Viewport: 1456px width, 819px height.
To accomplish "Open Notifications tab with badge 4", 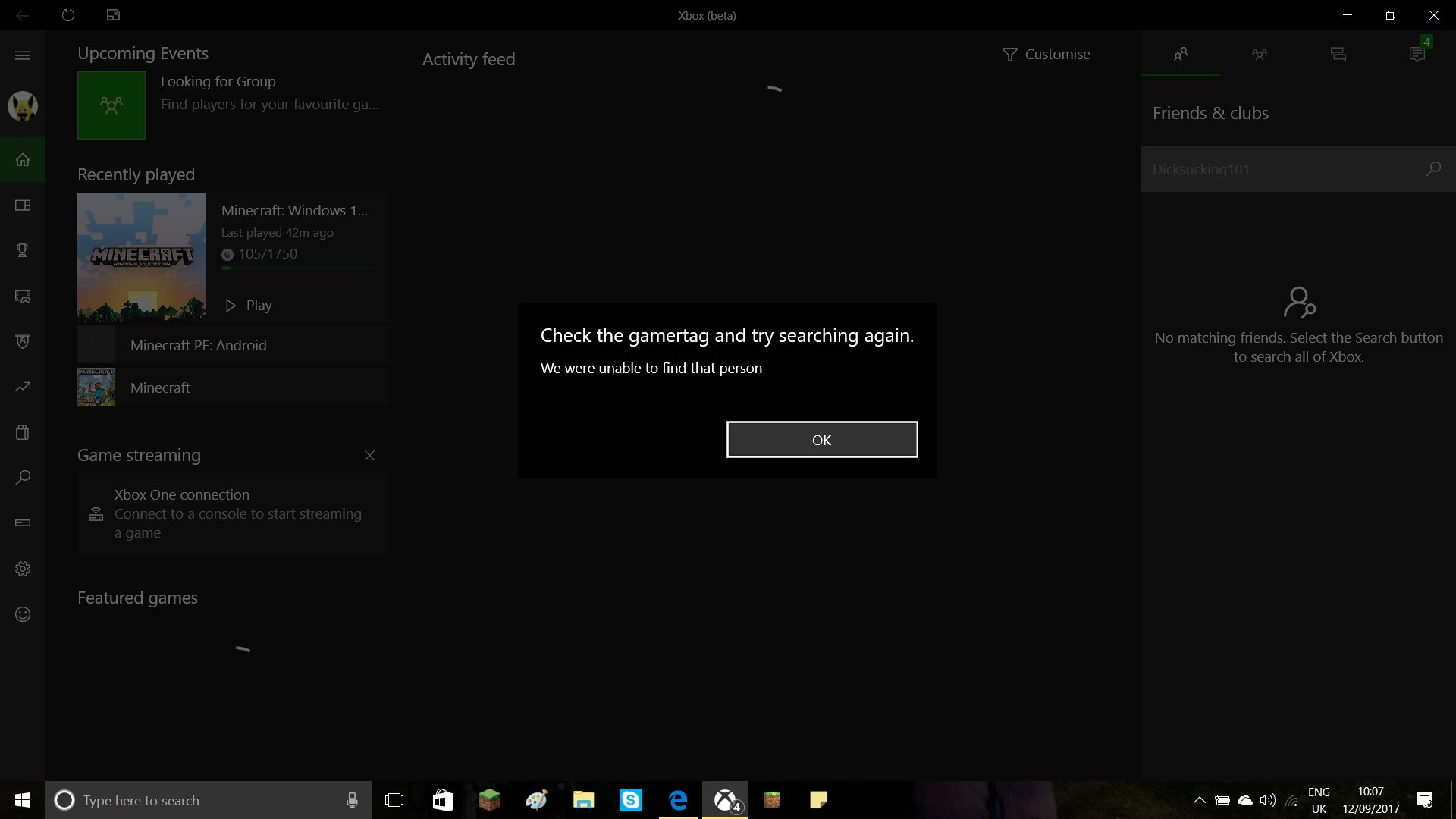I will [1417, 55].
